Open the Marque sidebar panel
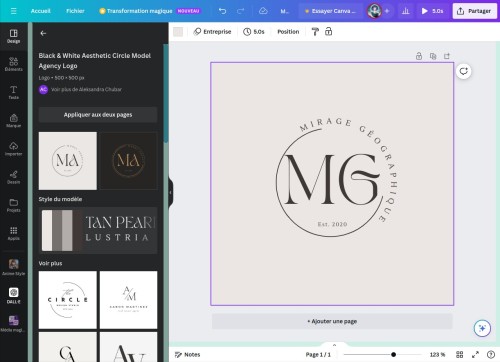 pyautogui.click(x=14, y=120)
